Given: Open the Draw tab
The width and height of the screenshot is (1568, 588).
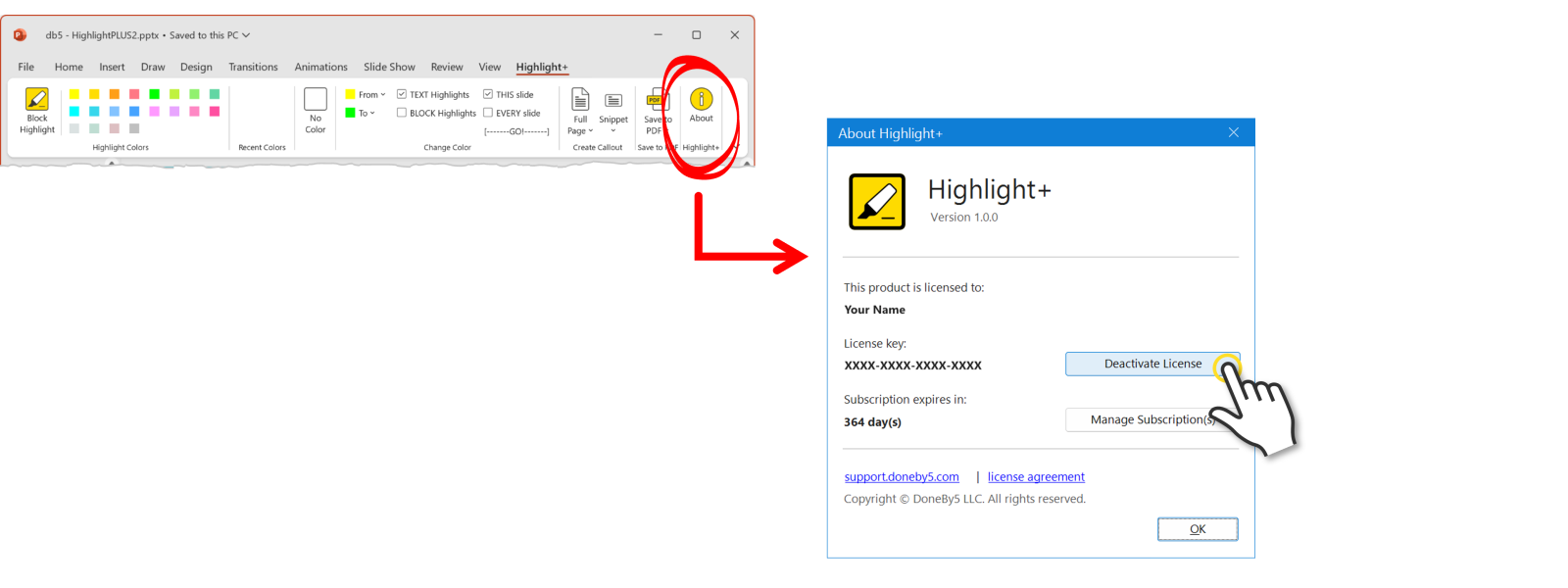Looking at the screenshot, I should (x=153, y=67).
